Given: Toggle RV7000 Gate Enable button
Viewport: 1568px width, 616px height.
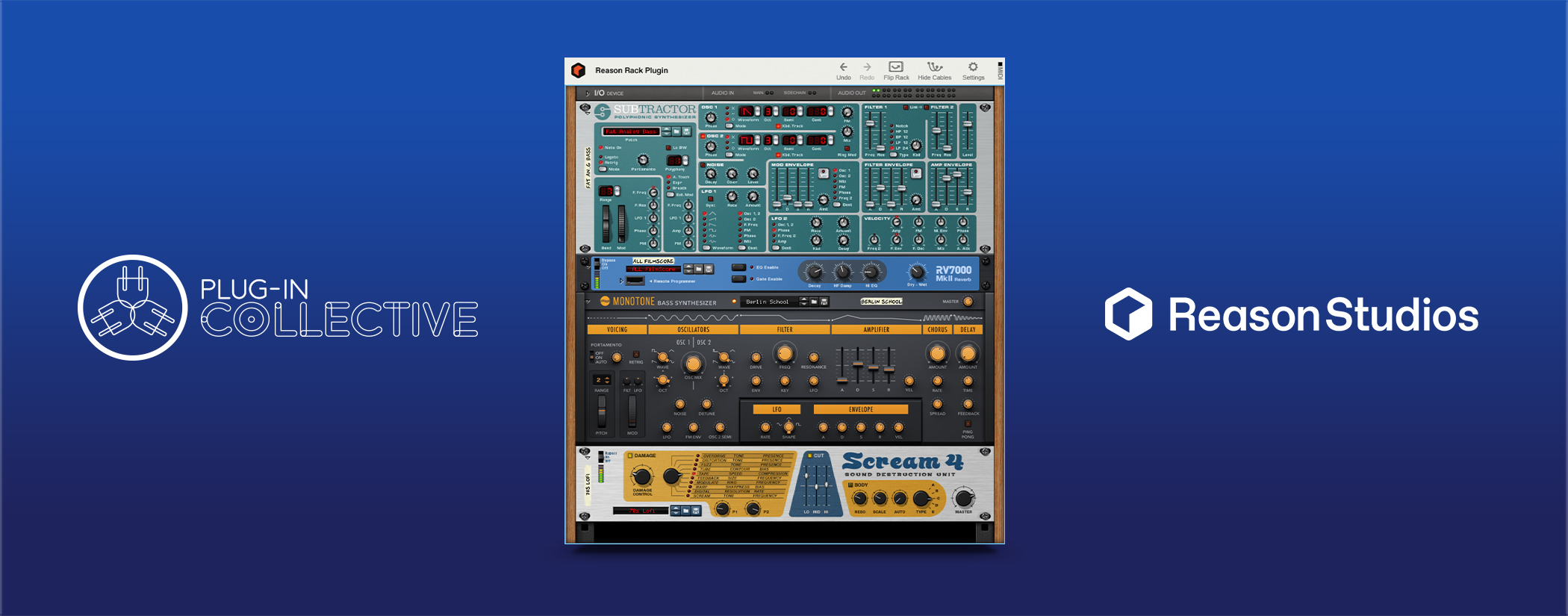Looking at the screenshot, I should tap(738, 279).
